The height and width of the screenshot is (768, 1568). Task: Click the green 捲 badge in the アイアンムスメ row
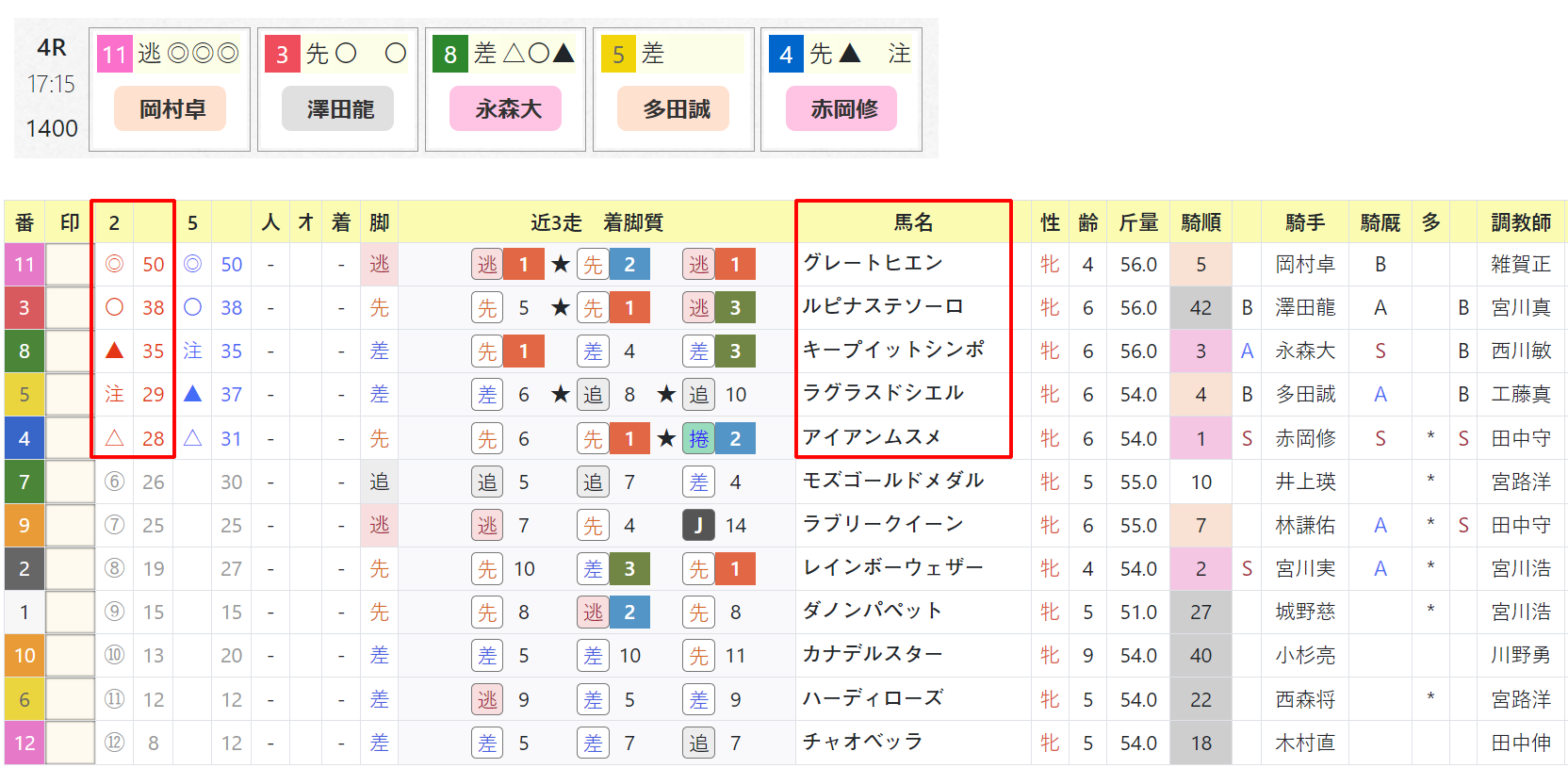698,438
